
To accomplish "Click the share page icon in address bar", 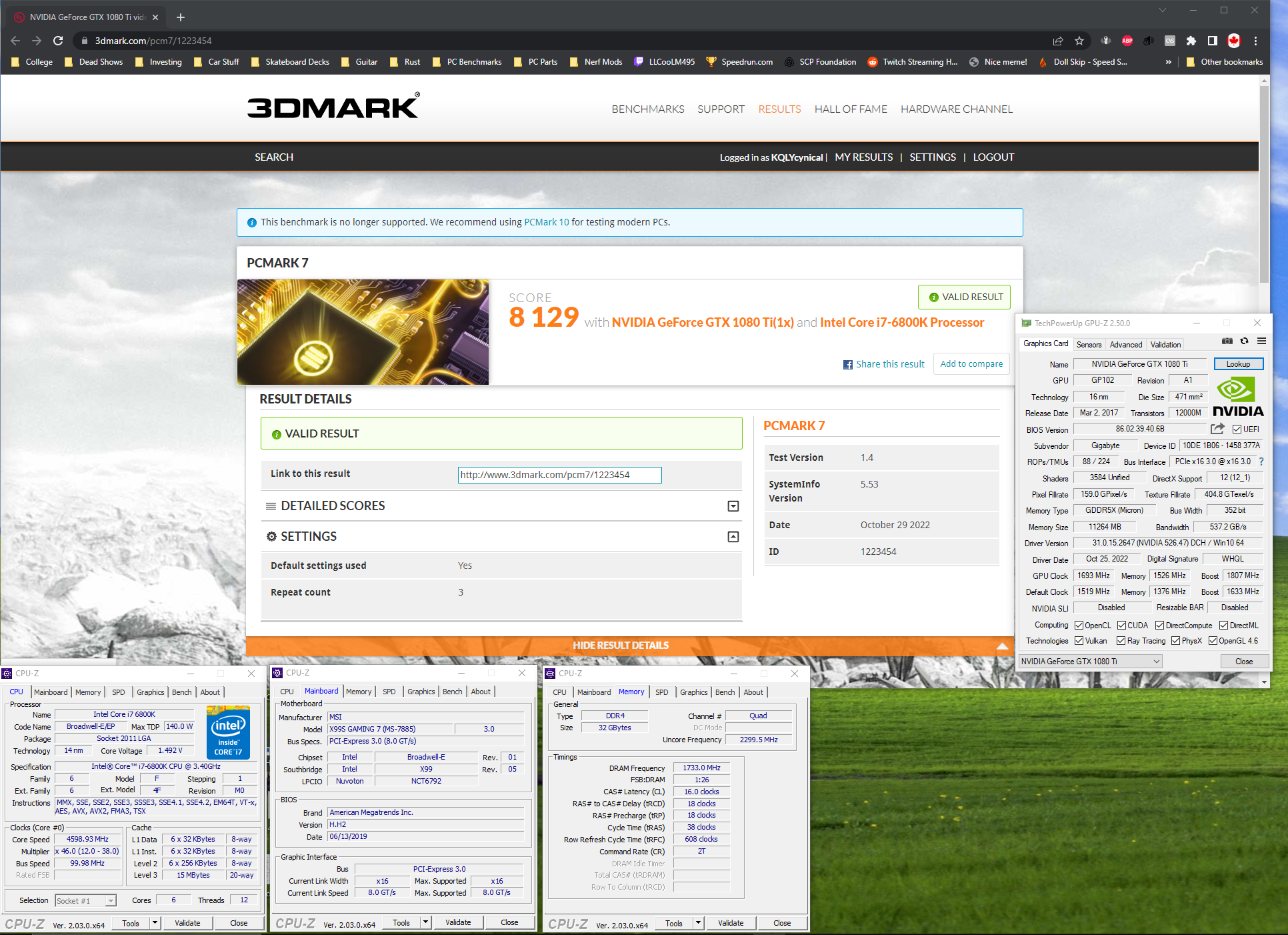I will [x=1058, y=41].
